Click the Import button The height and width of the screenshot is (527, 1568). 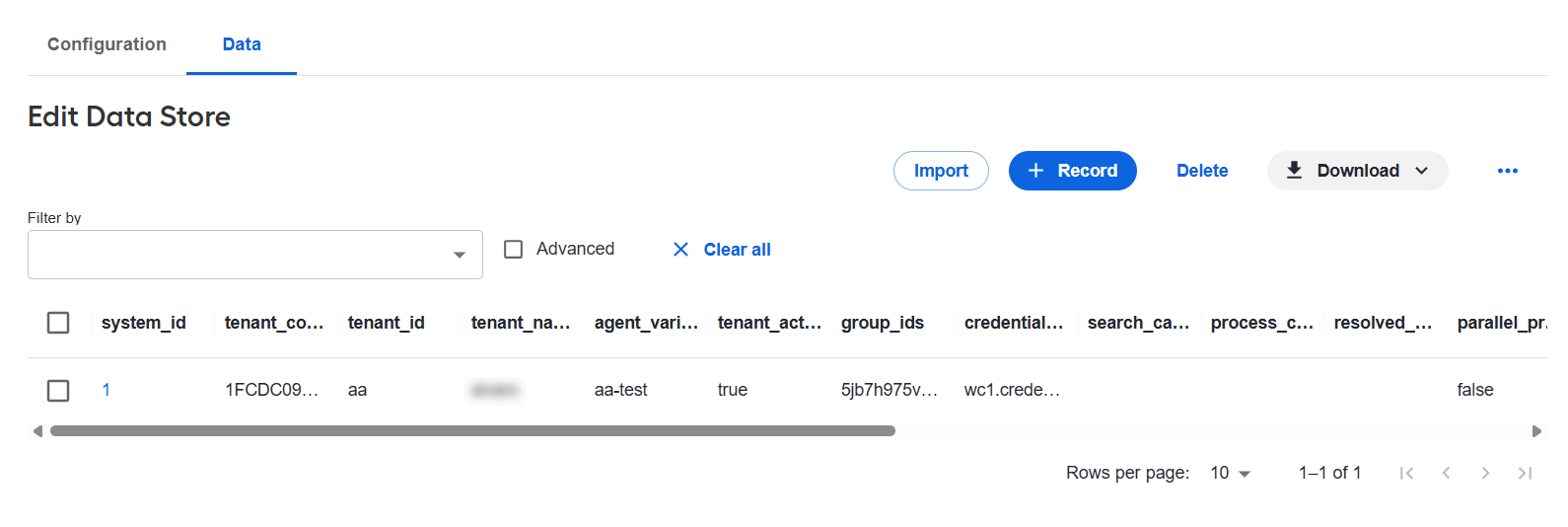click(941, 171)
